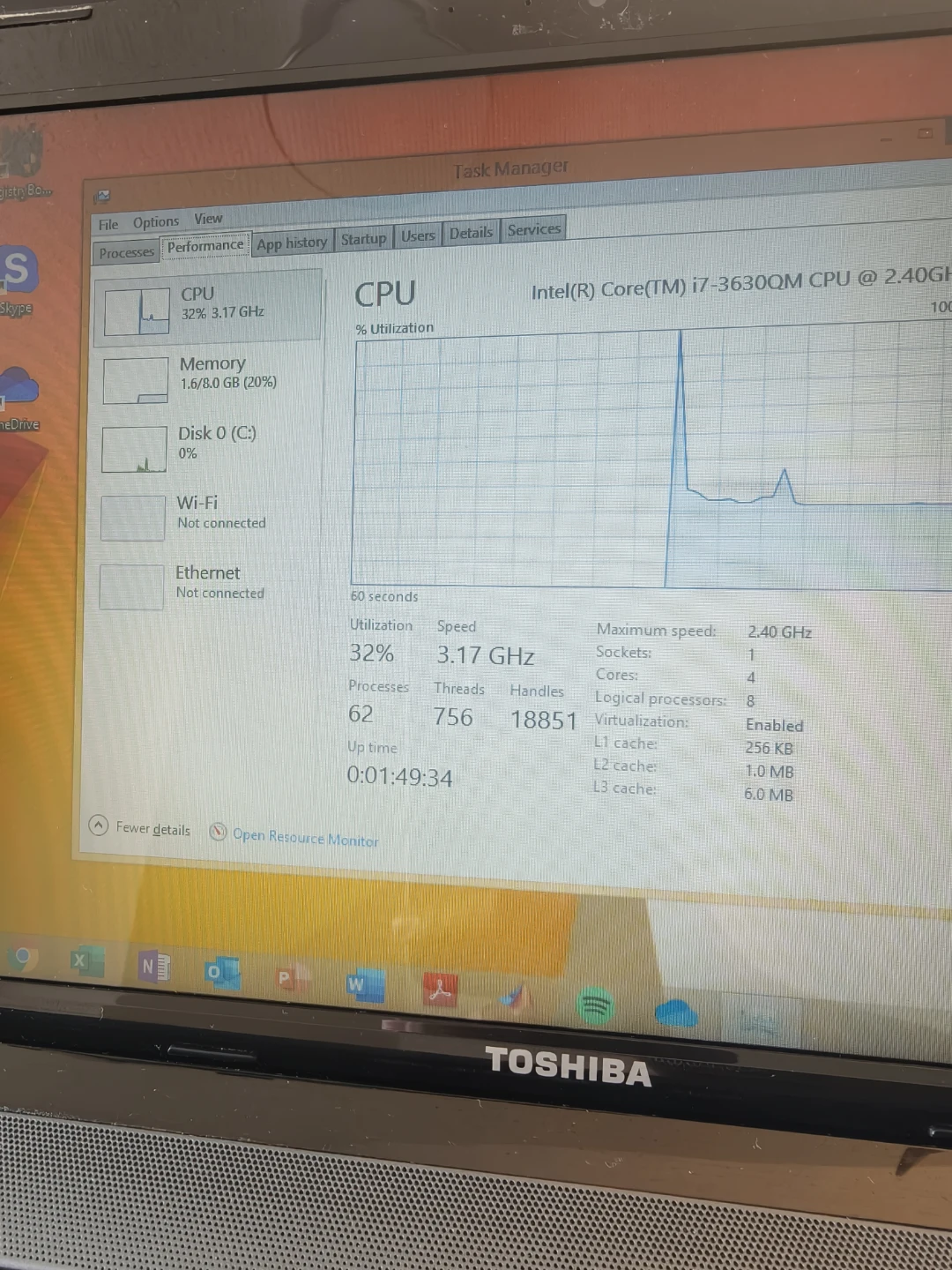Image resolution: width=952 pixels, height=1270 pixels.
Task: Select the Memory mini graph thumbnail
Action: (x=135, y=380)
